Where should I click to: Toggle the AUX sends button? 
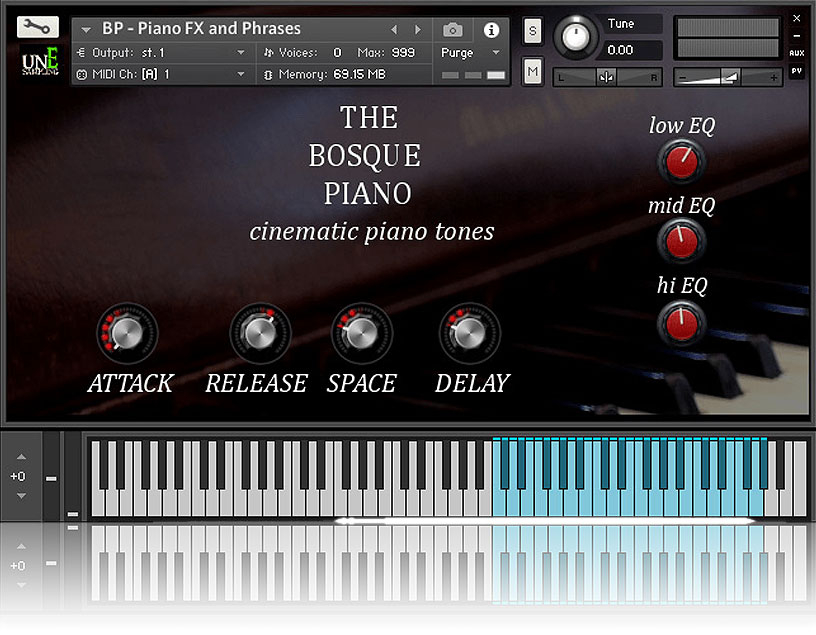(796, 53)
